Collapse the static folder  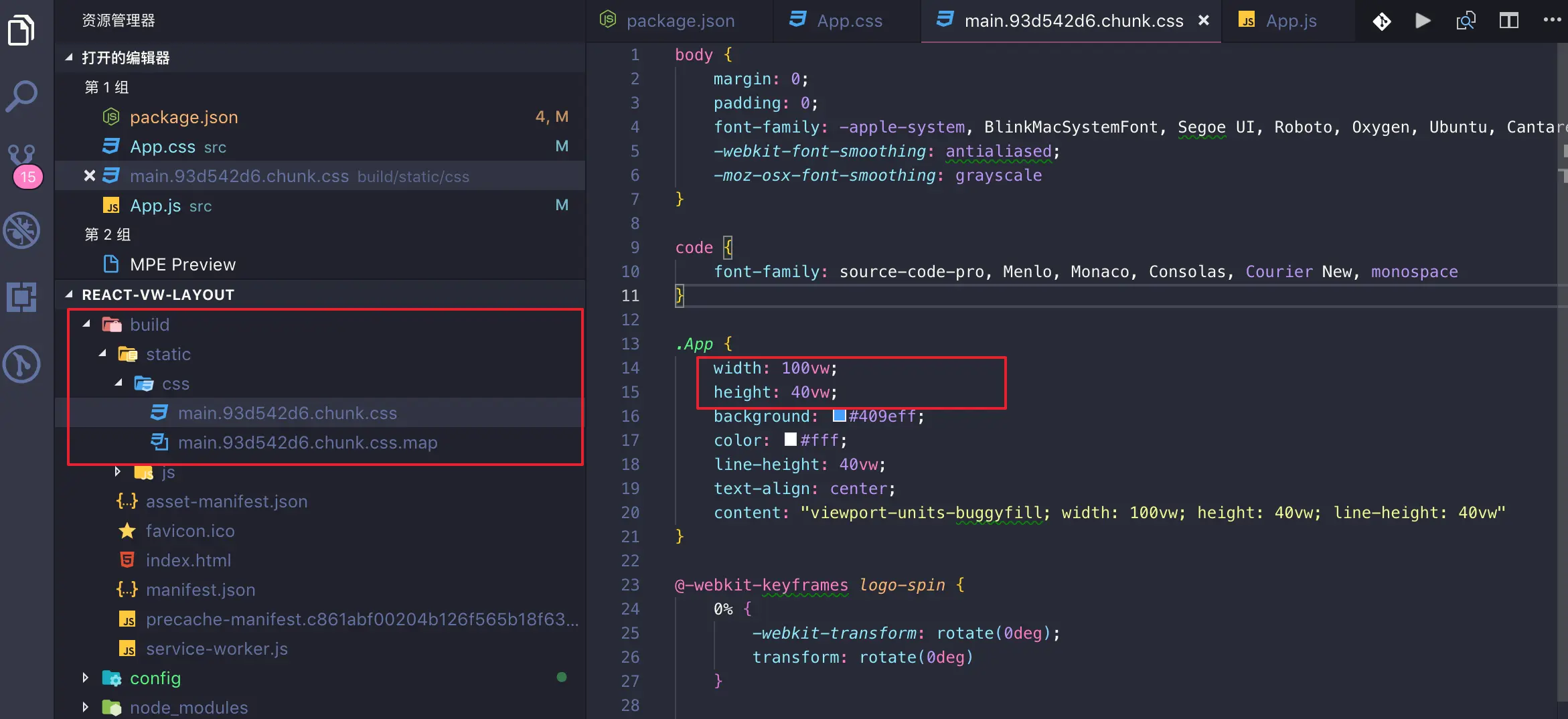coord(102,353)
